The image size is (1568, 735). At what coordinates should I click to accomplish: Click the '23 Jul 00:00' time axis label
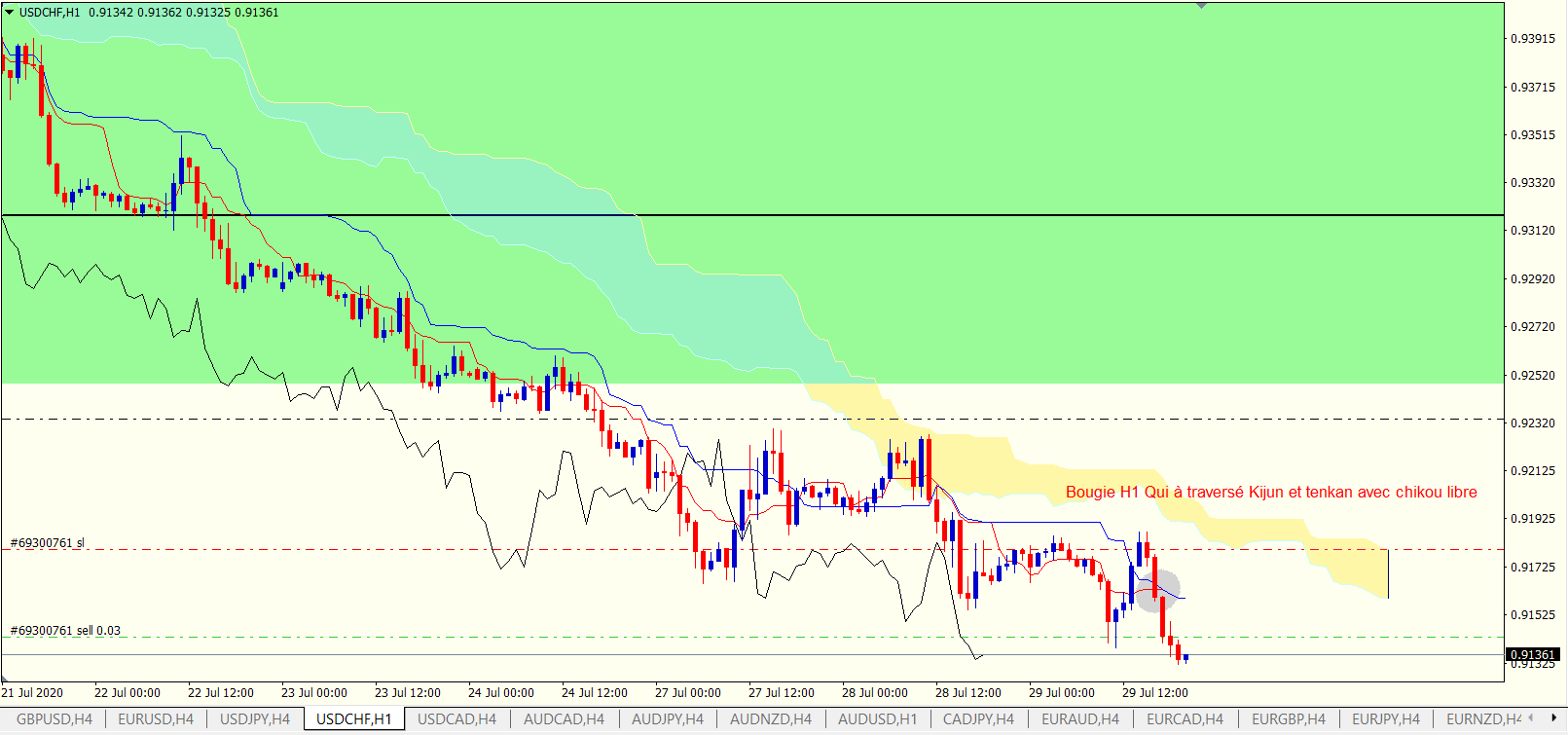[314, 693]
